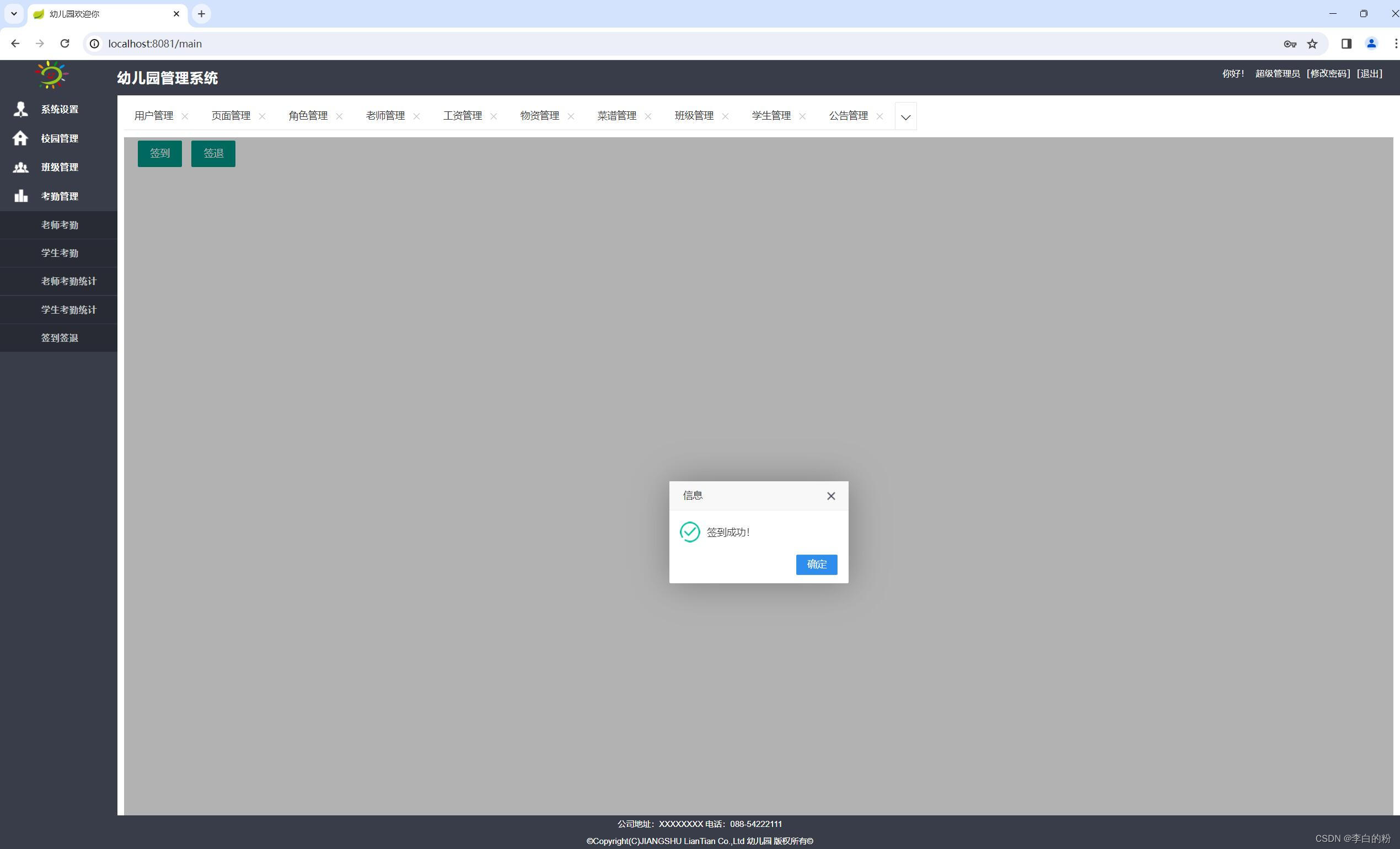Expand the 校园管理 sidebar menu
Viewport: 1400px width, 849px height.
(x=58, y=138)
